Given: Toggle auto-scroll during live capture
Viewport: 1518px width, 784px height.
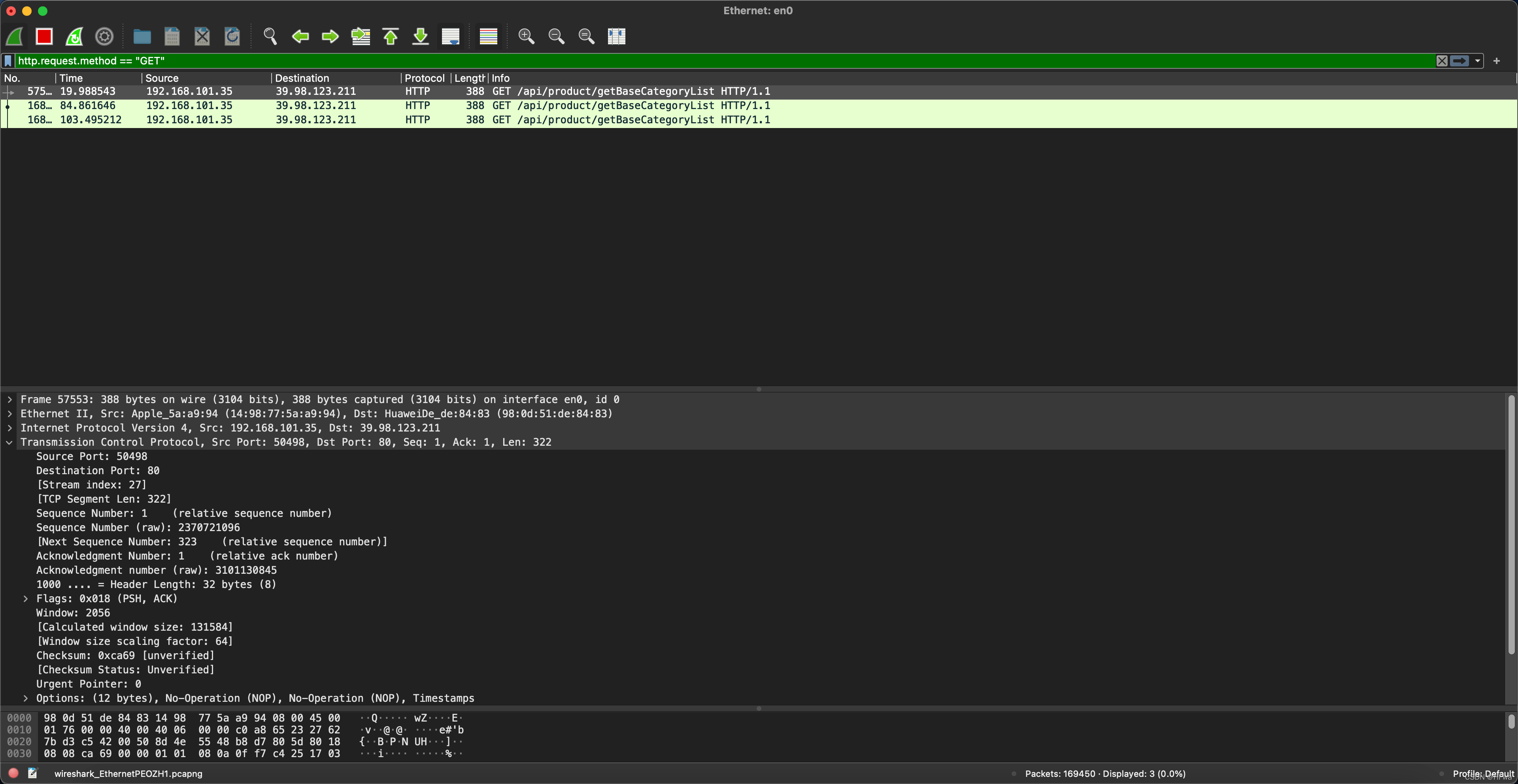Looking at the screenshot, I should pyautogui.click(x=451, y=36).
